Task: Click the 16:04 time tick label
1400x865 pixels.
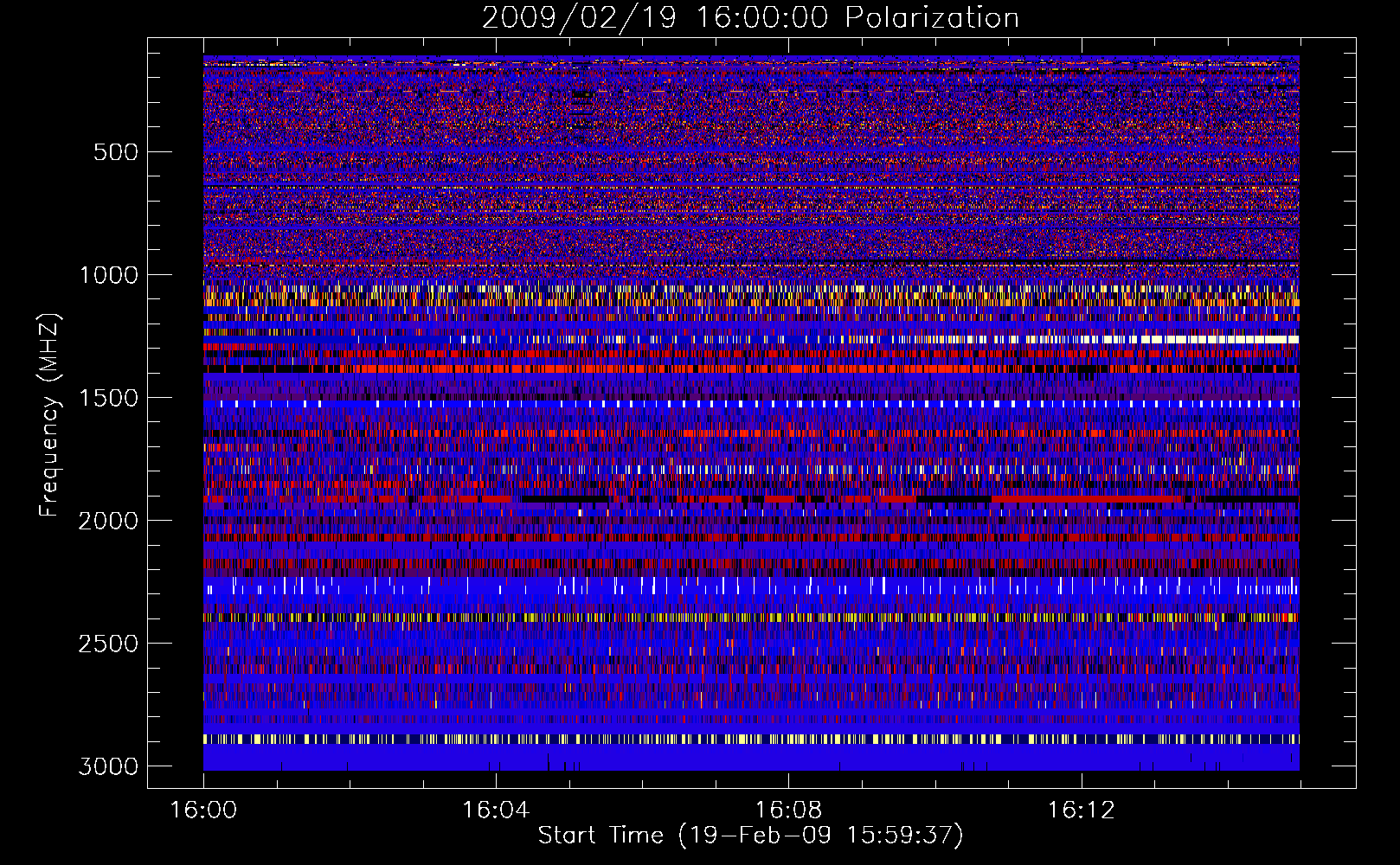Action: coord(496,811)
